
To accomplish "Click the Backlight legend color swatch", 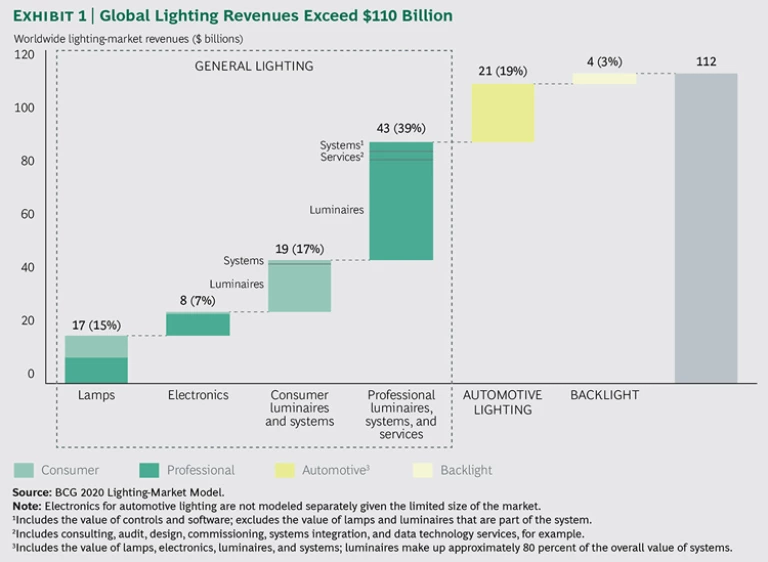I will (x=426, y=470).
